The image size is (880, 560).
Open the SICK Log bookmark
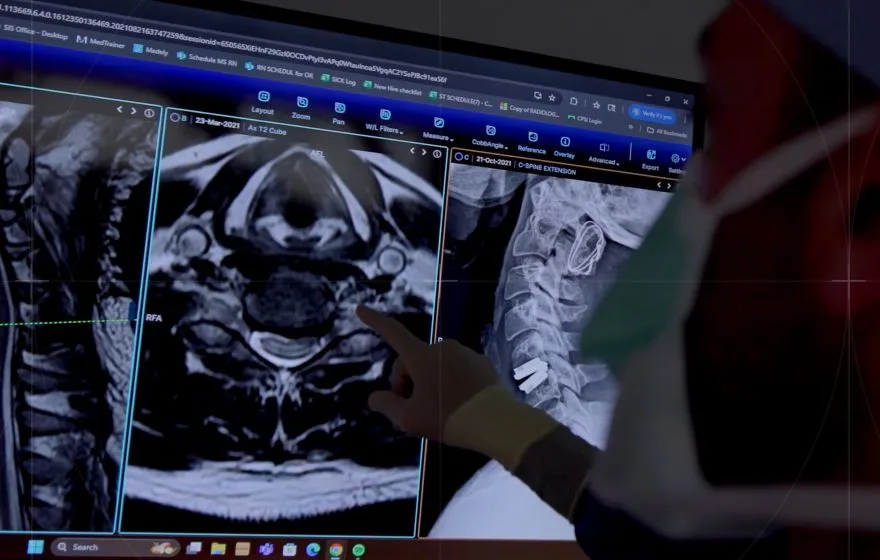(x=338, y=80)
